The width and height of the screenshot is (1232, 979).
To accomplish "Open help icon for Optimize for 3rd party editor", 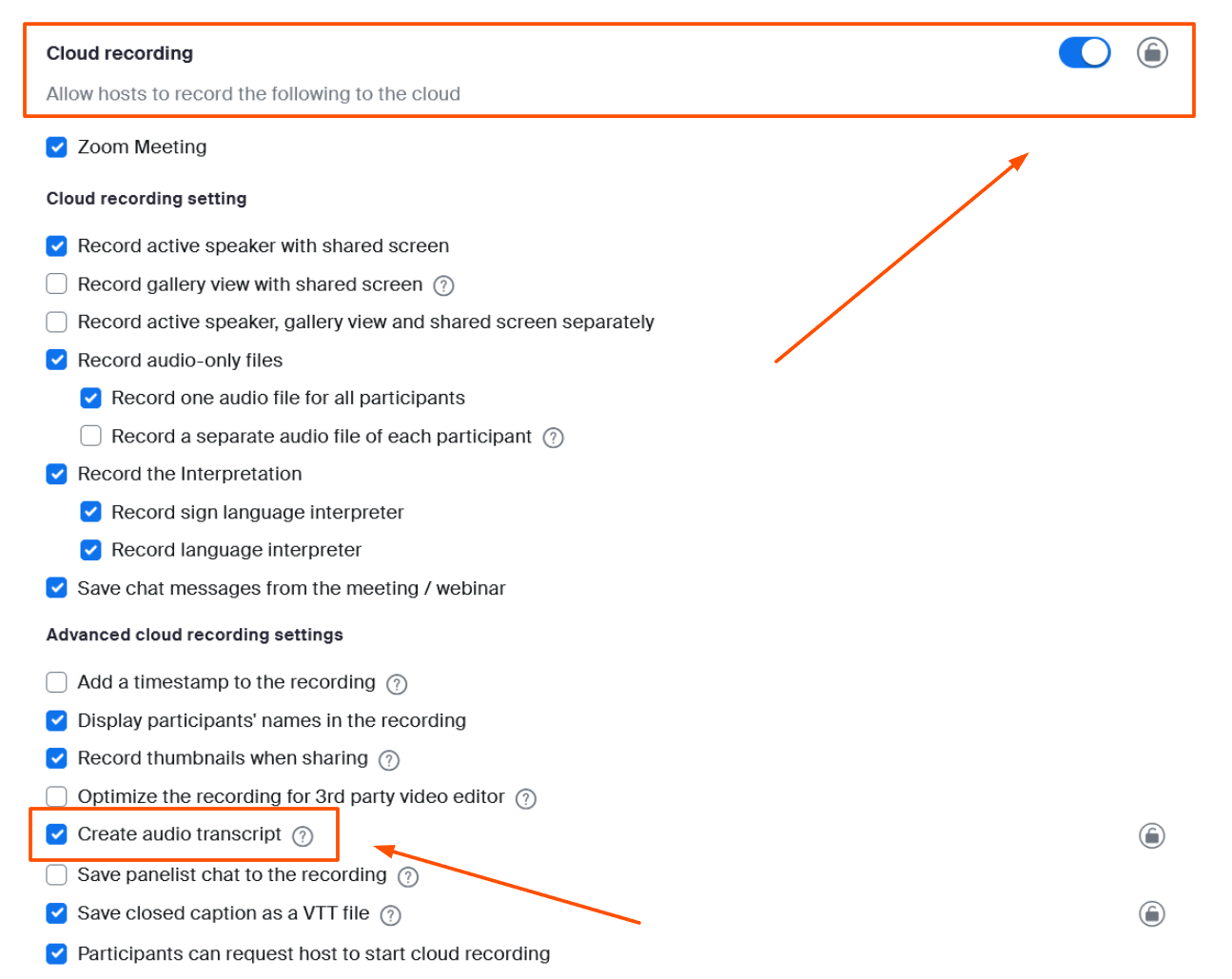I will point(526,798).
